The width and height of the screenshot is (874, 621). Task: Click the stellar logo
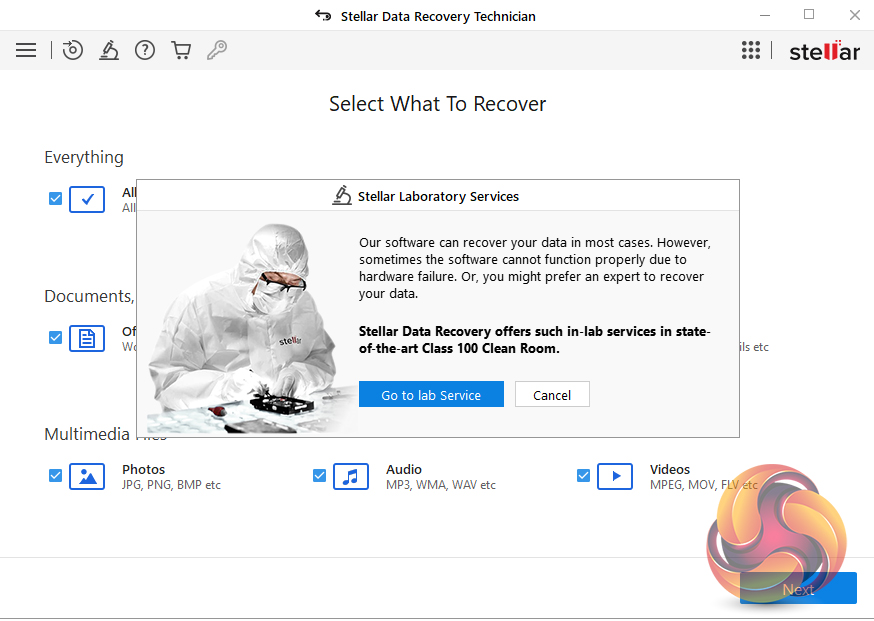pos(824,51)
